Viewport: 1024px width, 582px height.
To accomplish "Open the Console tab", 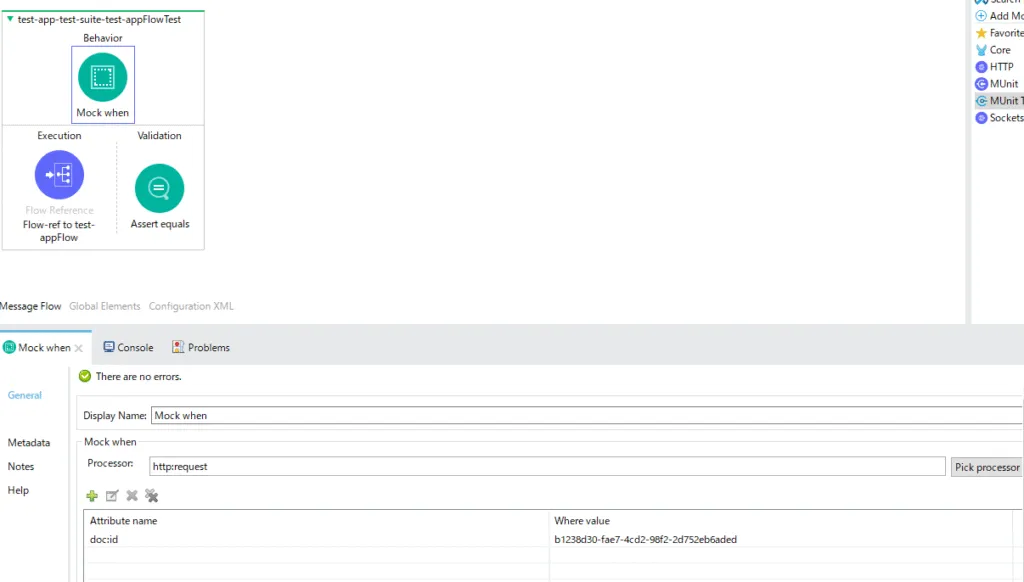I will [x=128, y=348].
